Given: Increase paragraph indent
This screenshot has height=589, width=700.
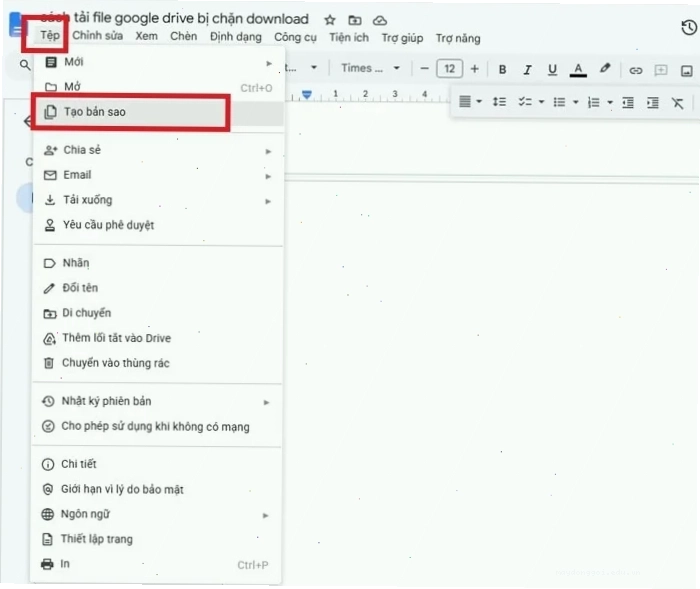Looking at the screenshot, I should click(653, 103).
